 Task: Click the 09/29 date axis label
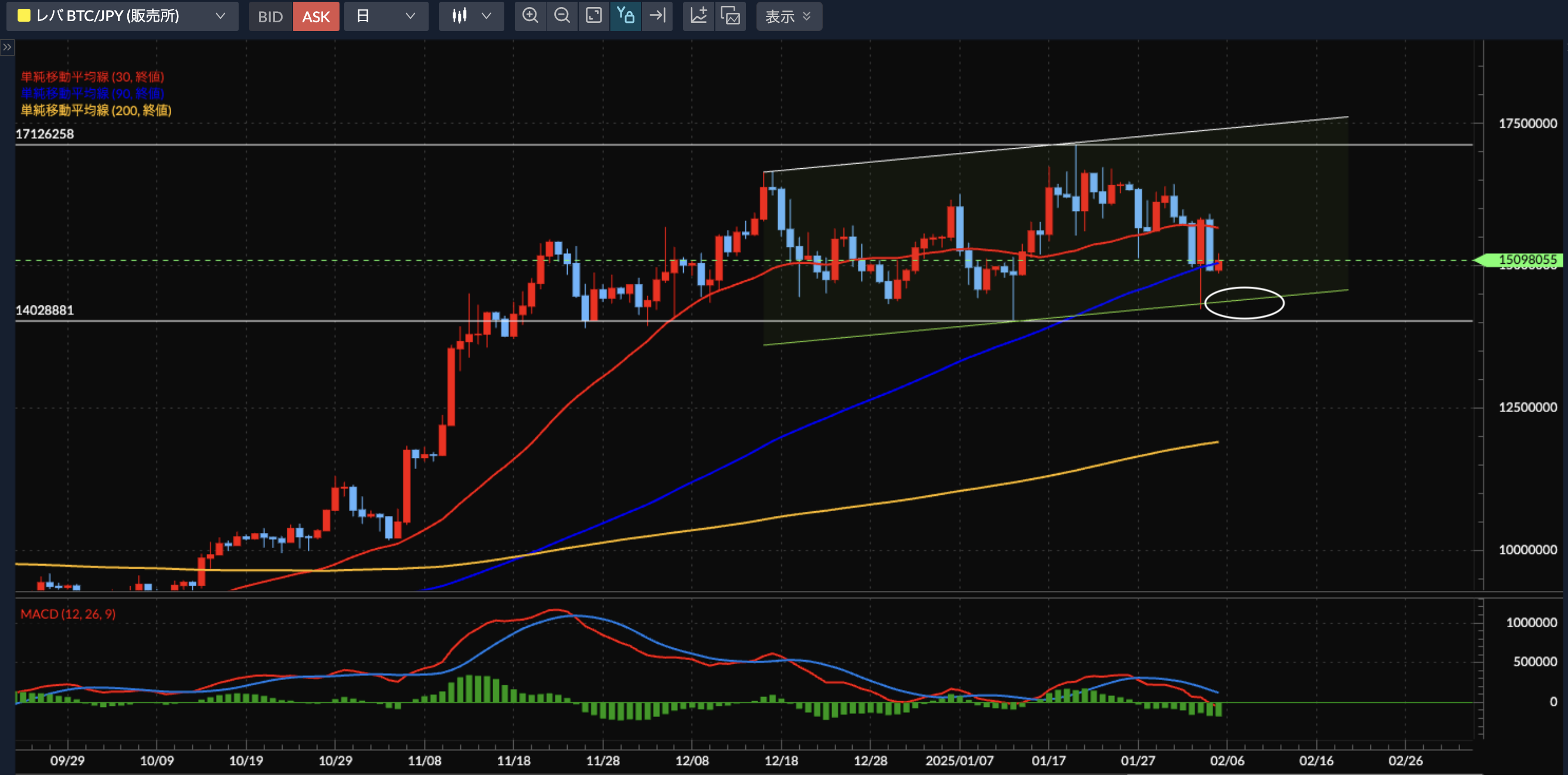[67, 760]
